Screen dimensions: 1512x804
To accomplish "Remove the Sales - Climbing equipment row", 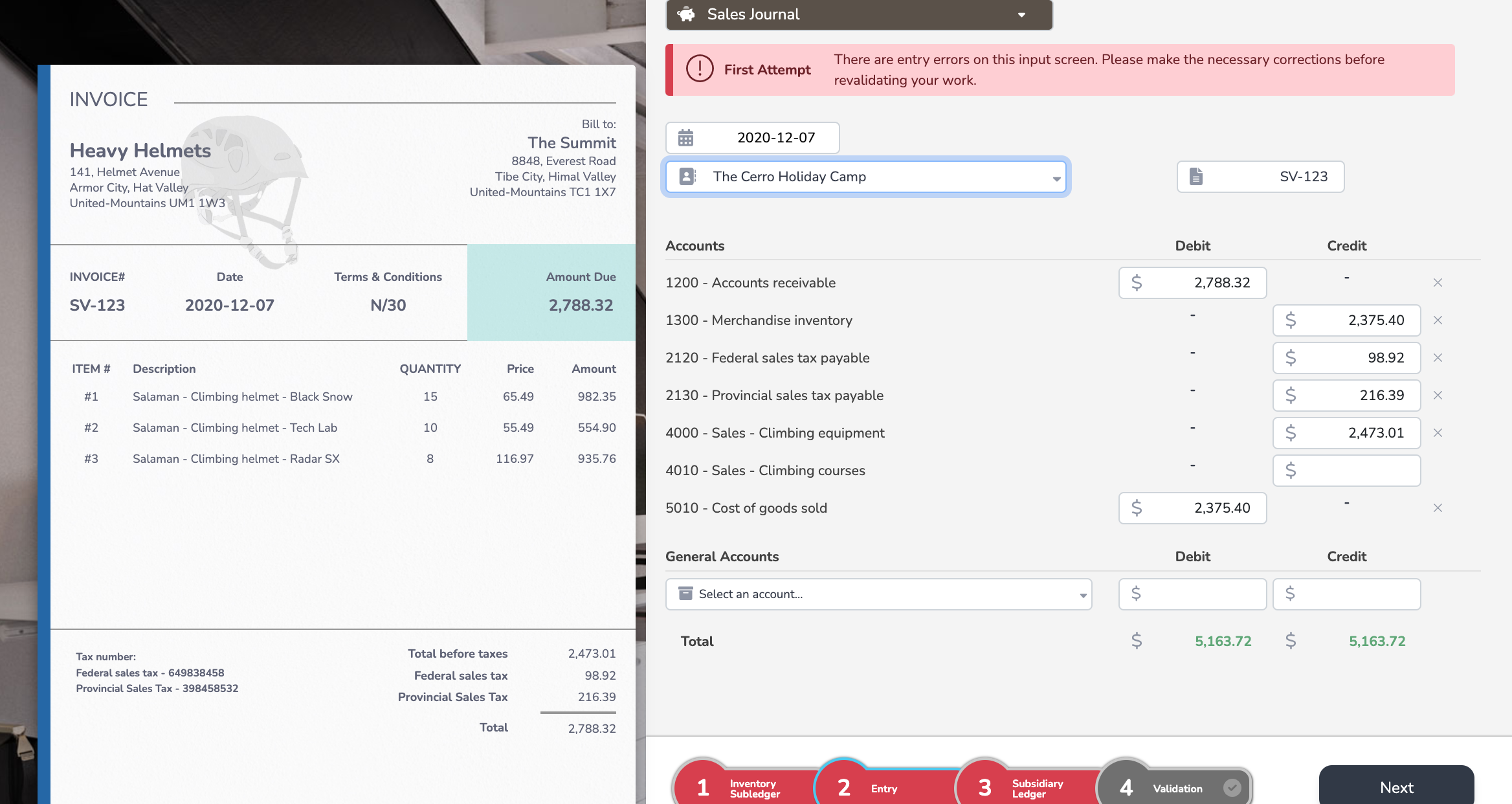I will (1438, 433).
